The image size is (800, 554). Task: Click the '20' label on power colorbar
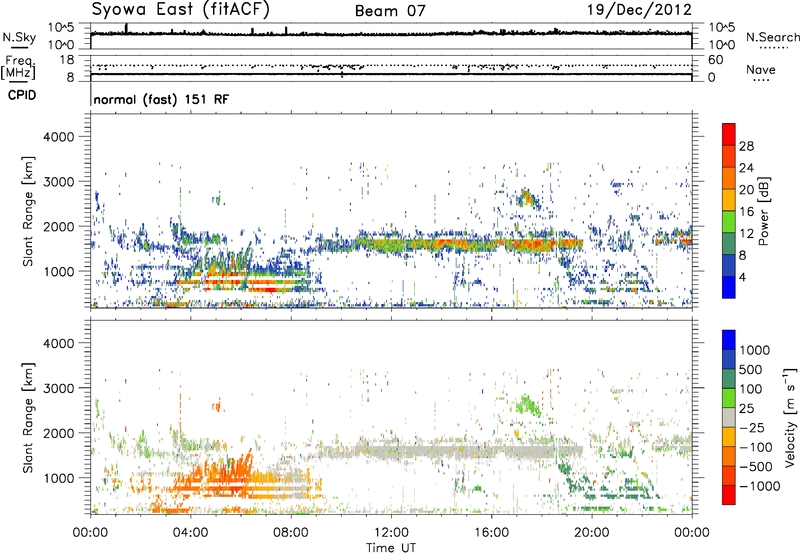746,190
